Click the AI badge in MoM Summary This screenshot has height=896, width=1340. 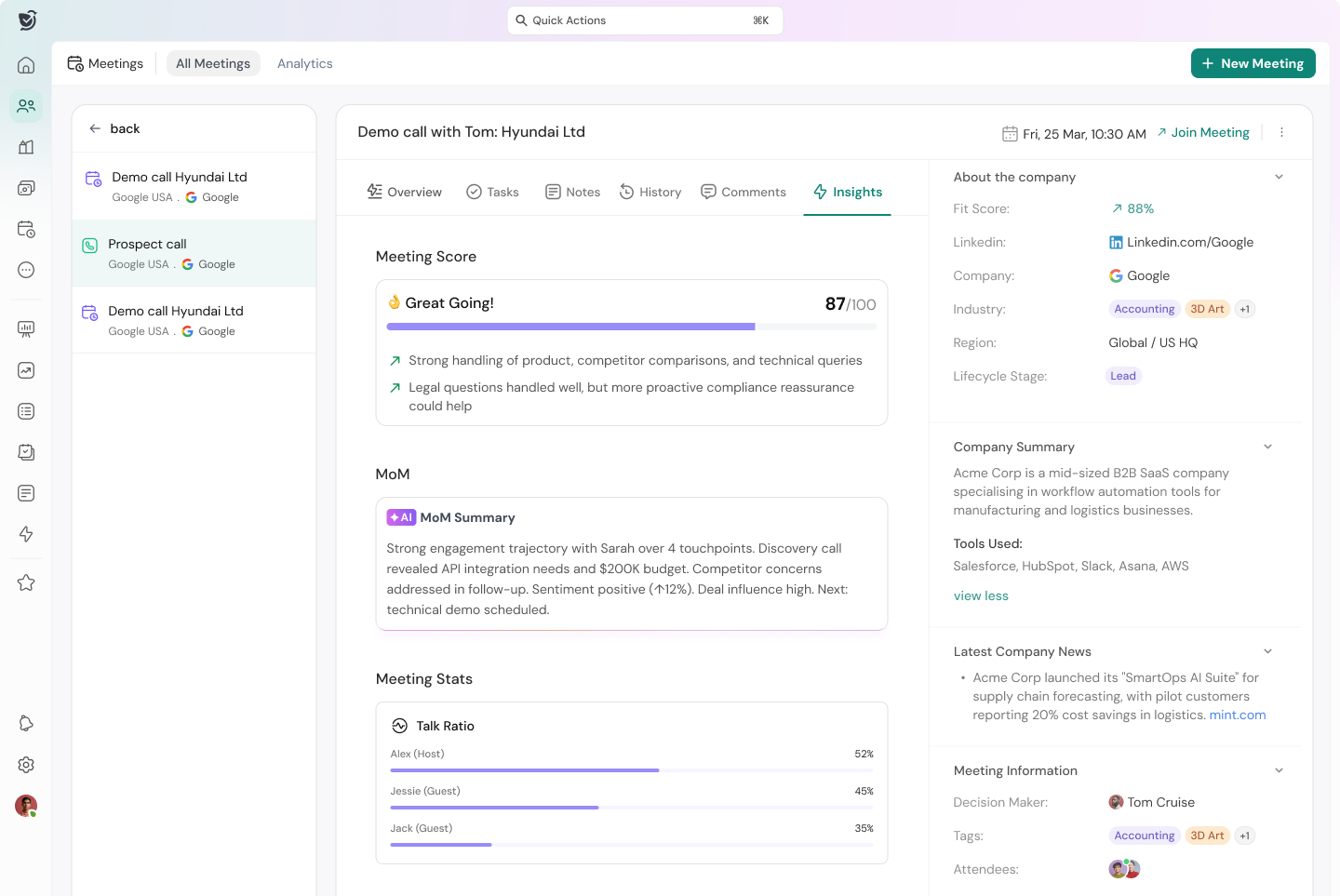pyautogui.click(x=401, y=517)
